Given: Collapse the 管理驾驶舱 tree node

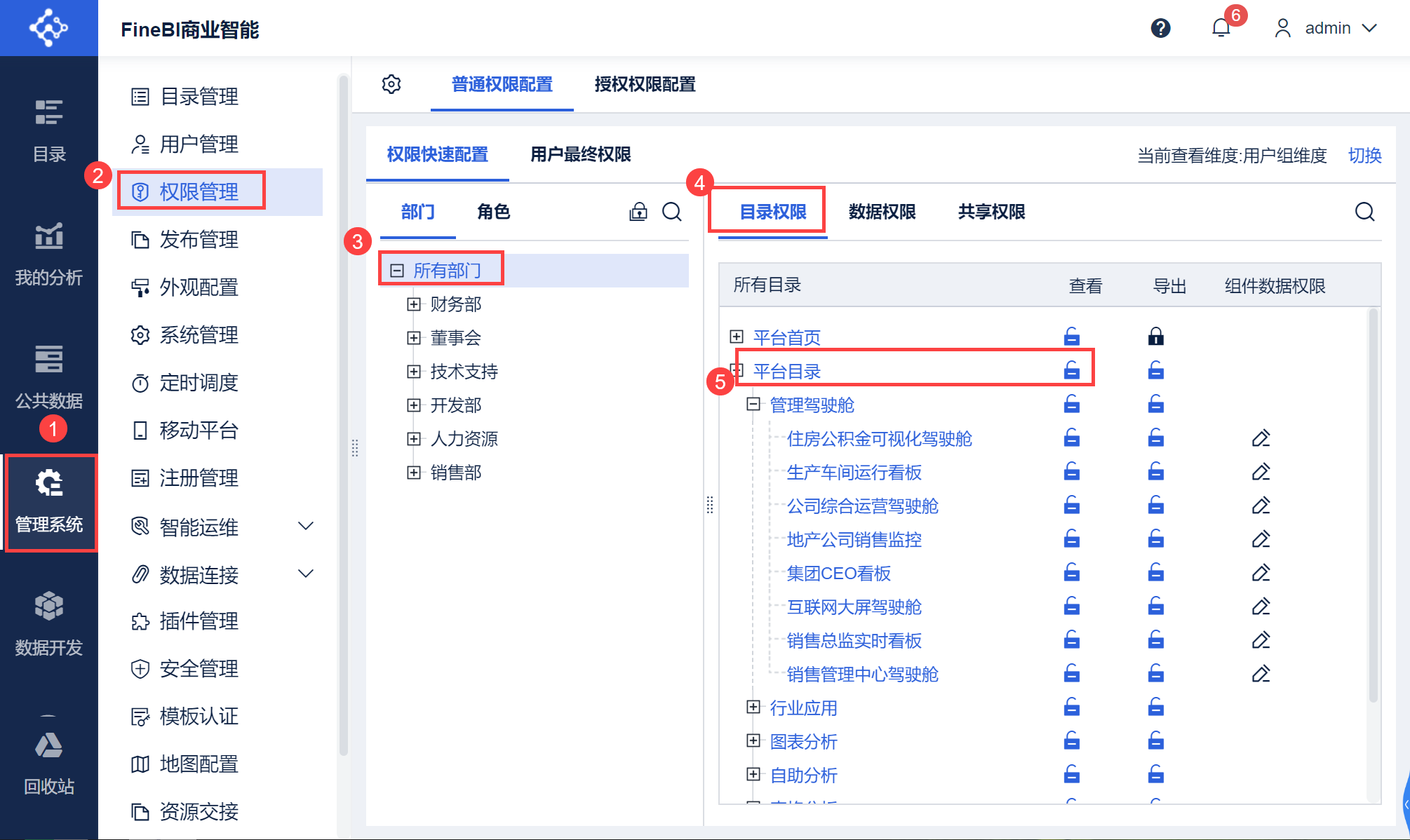Looking at the screenshot, I should [753, 404].
